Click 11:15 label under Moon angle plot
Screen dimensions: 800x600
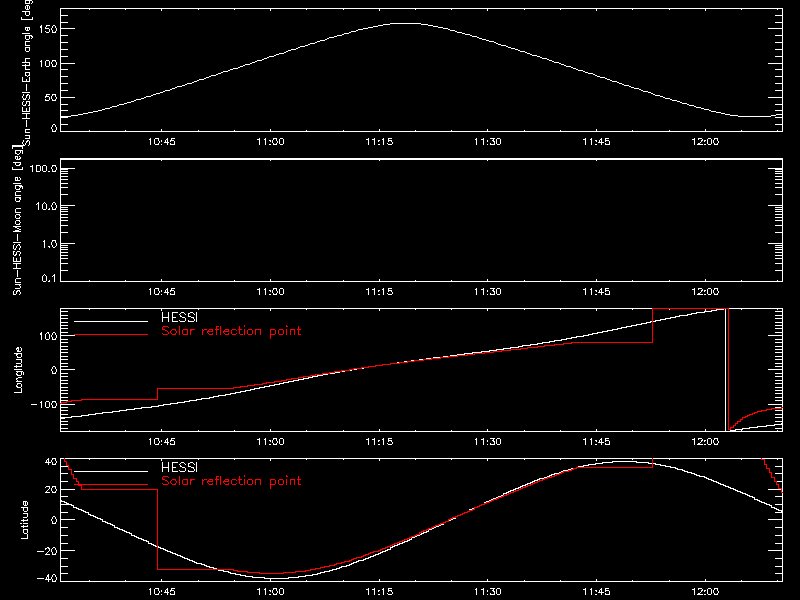point(379,292)
